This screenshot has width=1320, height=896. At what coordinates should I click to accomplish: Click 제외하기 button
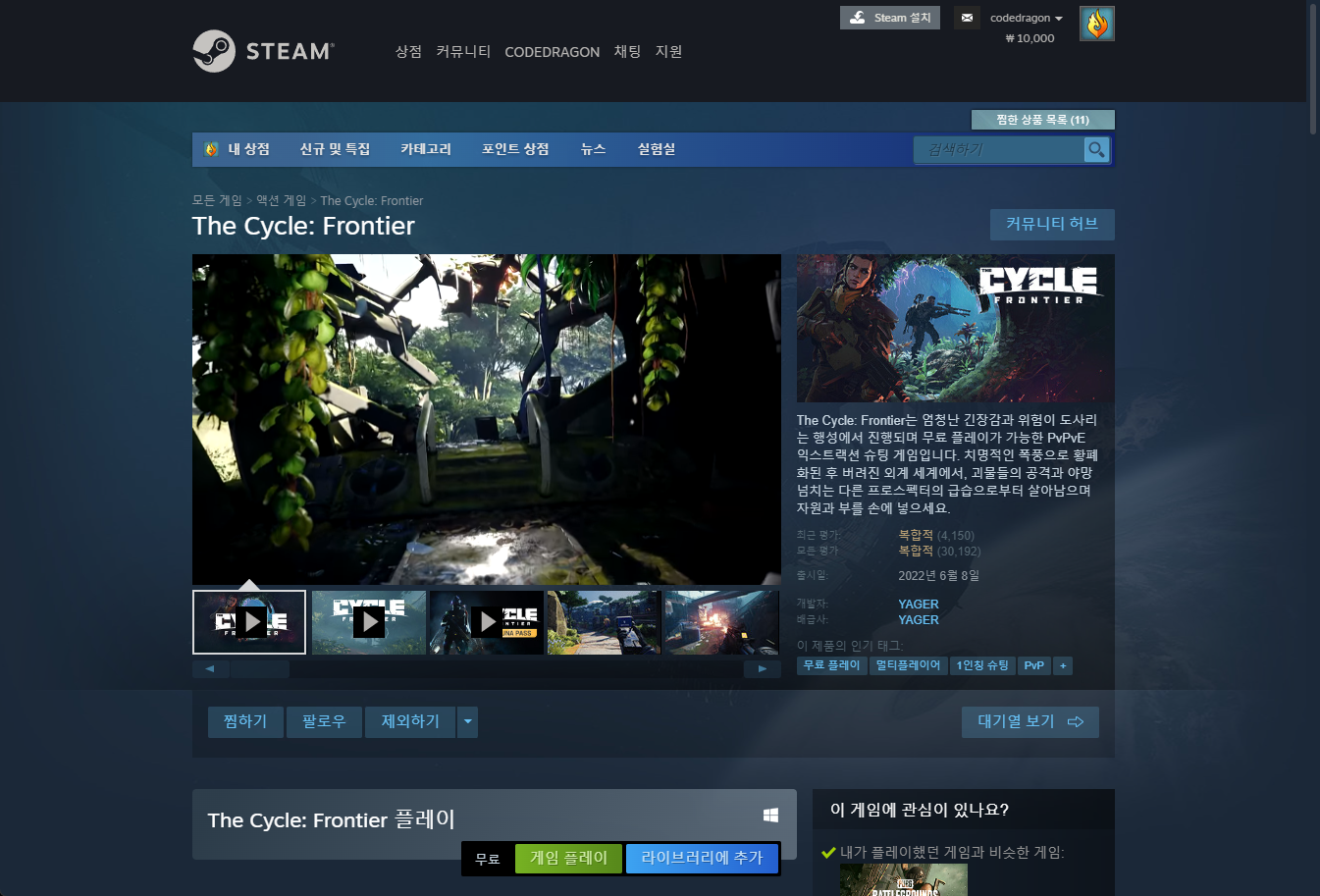click(410, 722)
